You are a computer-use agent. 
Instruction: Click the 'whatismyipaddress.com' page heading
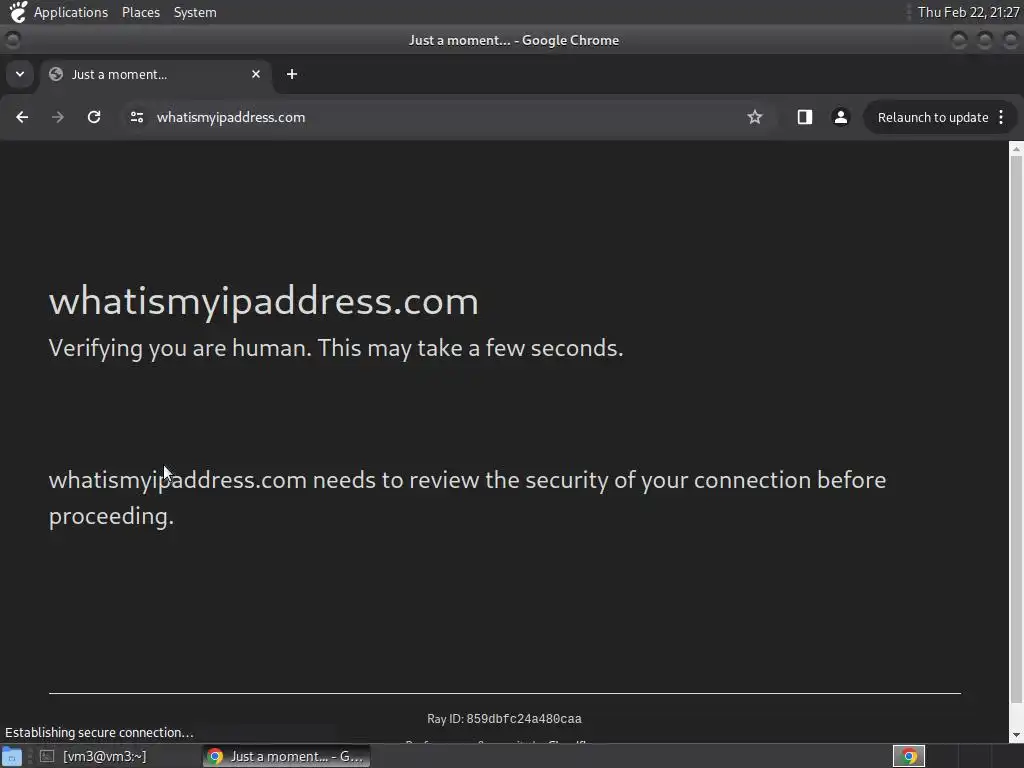(264, 302)
